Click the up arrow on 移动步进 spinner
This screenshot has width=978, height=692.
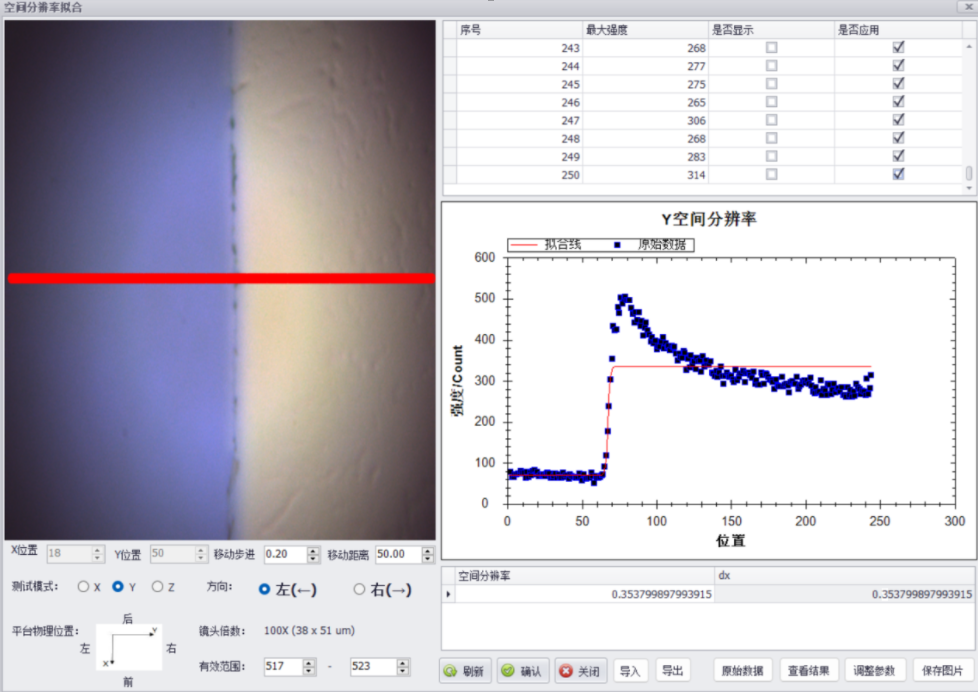click(x=312, y=550)
